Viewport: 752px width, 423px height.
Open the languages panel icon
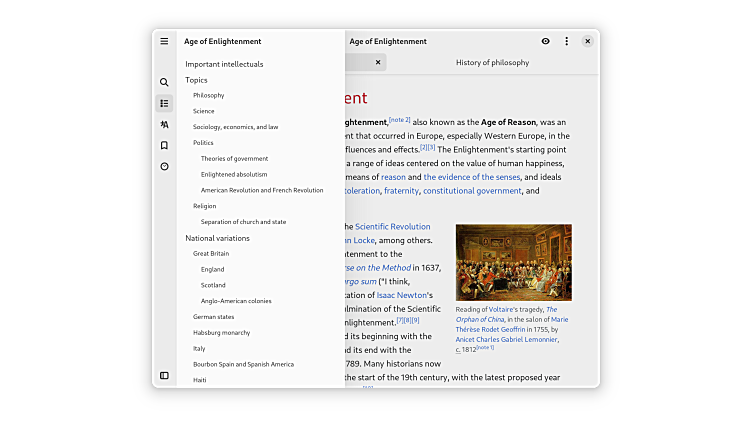point(164,124)
